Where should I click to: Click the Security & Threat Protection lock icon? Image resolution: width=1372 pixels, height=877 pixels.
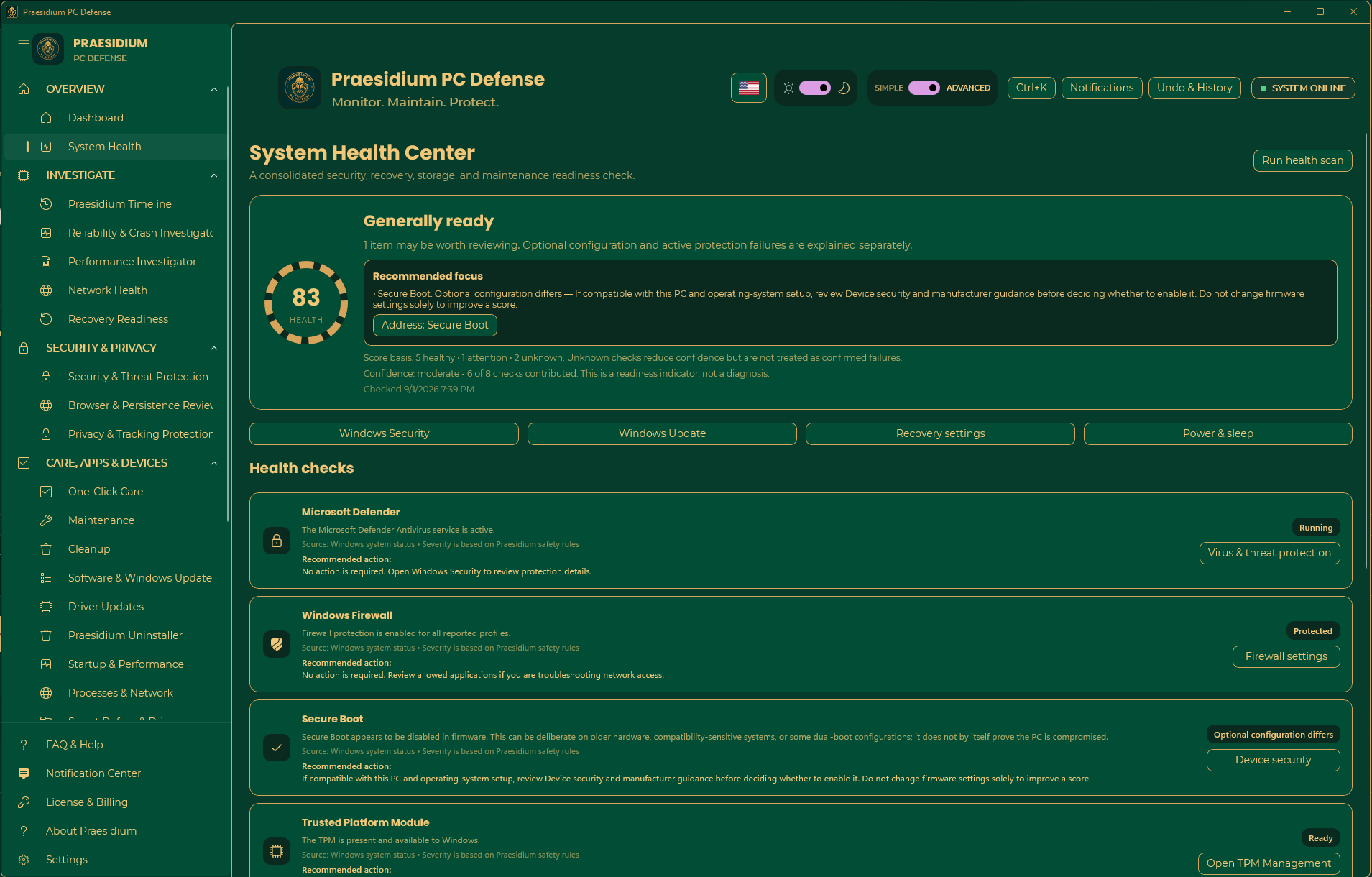coord(46,377)
